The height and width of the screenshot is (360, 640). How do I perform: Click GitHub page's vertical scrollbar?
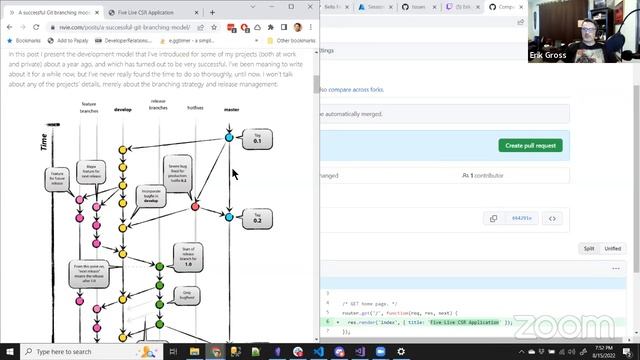637,179
